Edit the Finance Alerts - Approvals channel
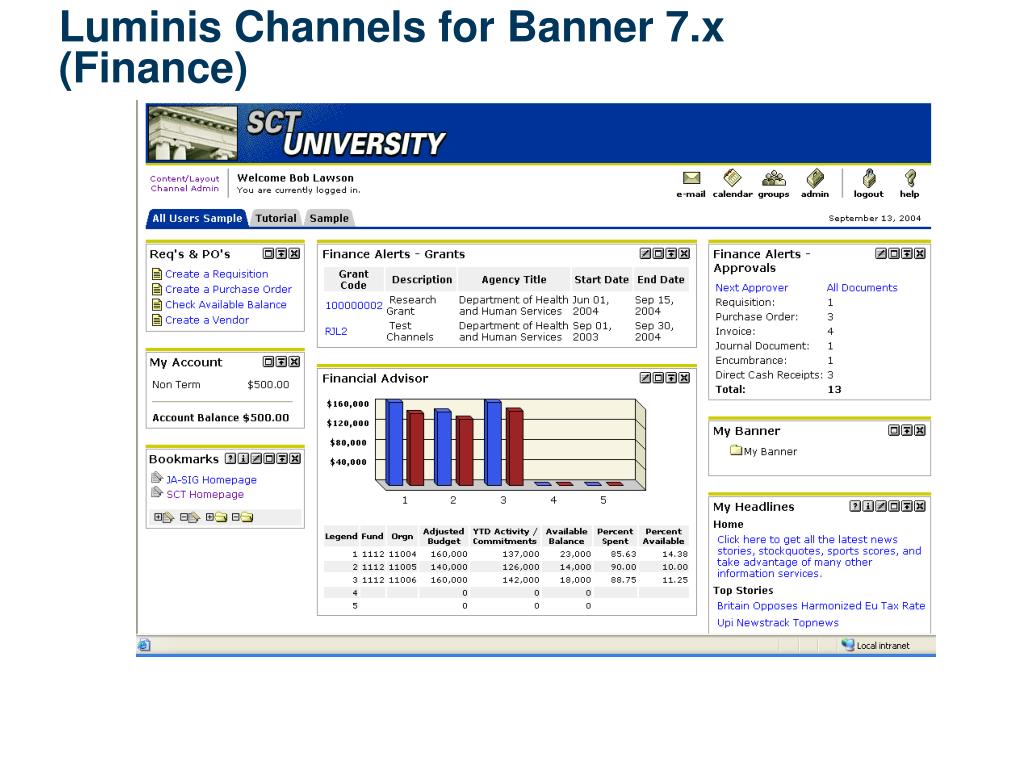 click(x=881, y=253)
